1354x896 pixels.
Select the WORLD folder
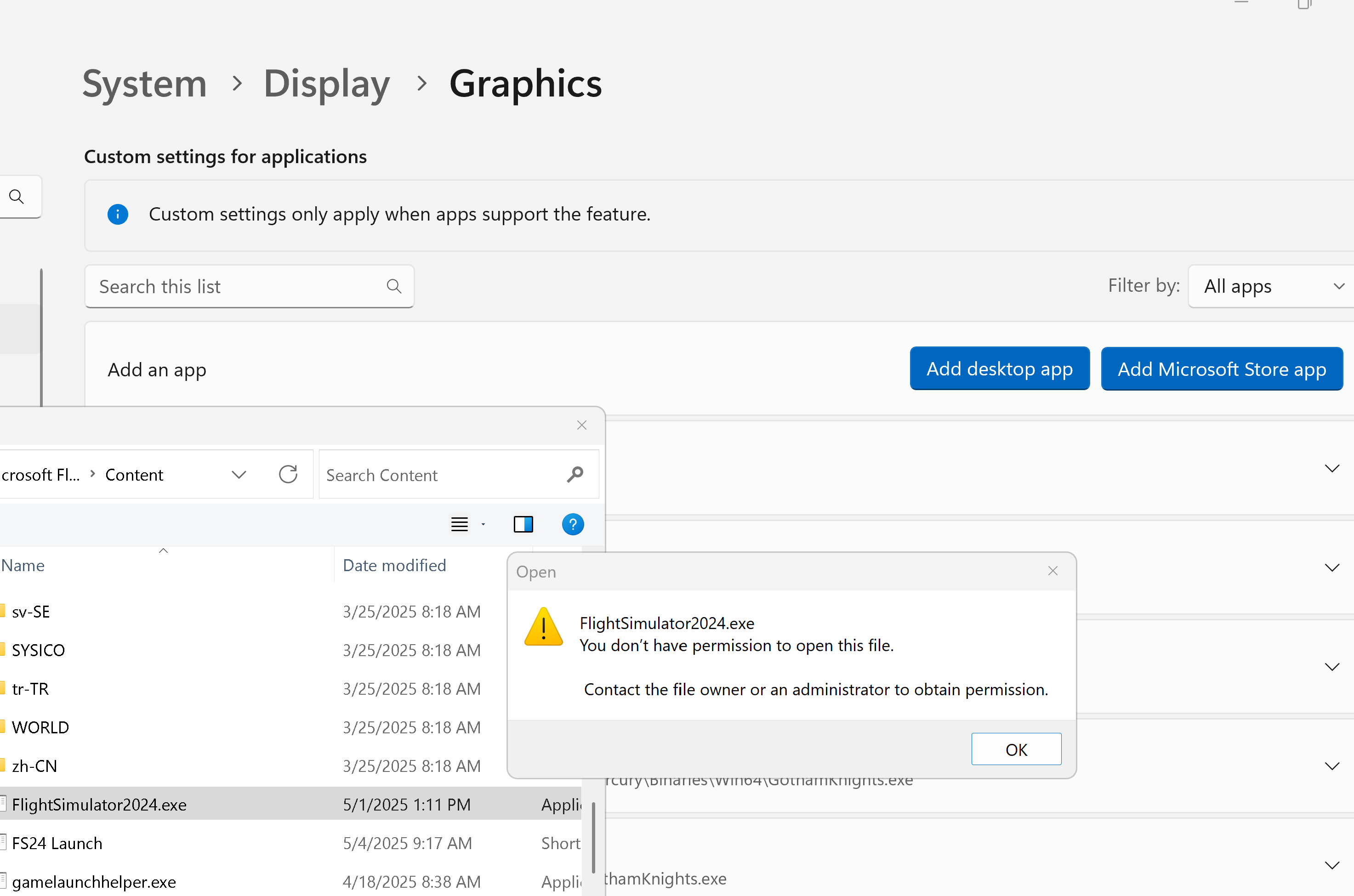[40, 727]
